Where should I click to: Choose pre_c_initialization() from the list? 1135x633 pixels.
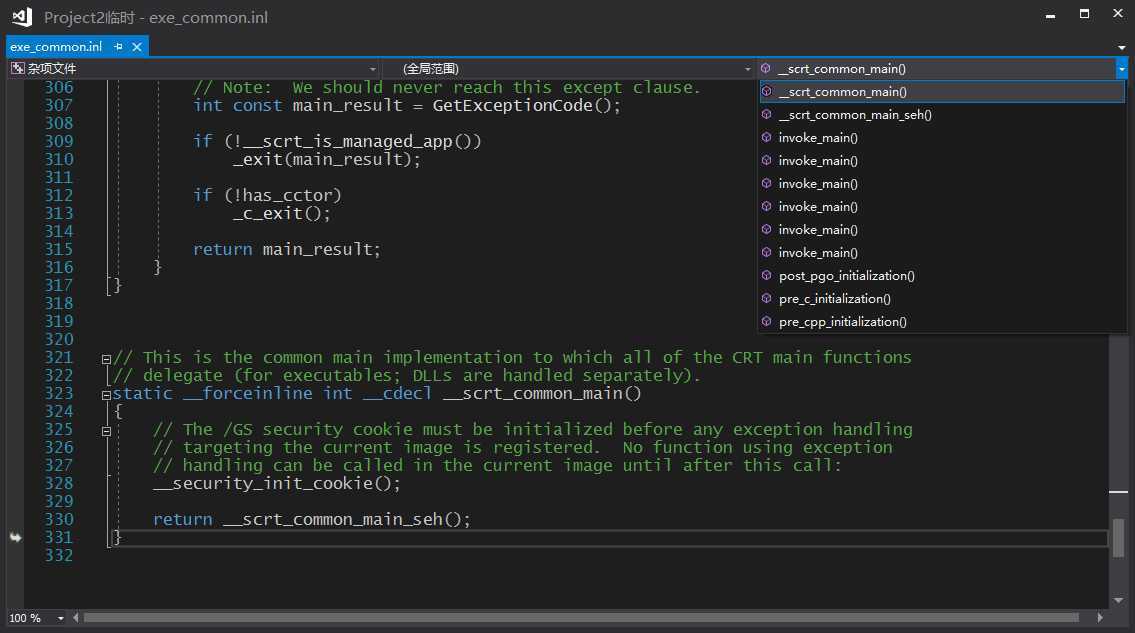[942, 298]
